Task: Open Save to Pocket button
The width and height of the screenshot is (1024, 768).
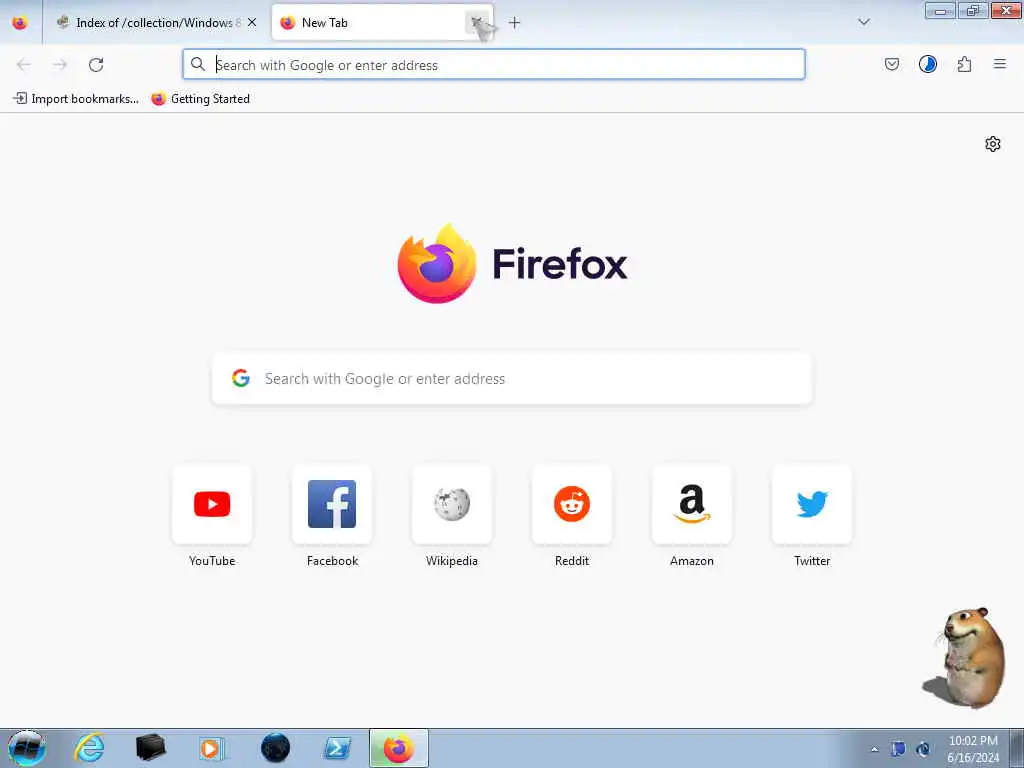Action: [892, 64]
